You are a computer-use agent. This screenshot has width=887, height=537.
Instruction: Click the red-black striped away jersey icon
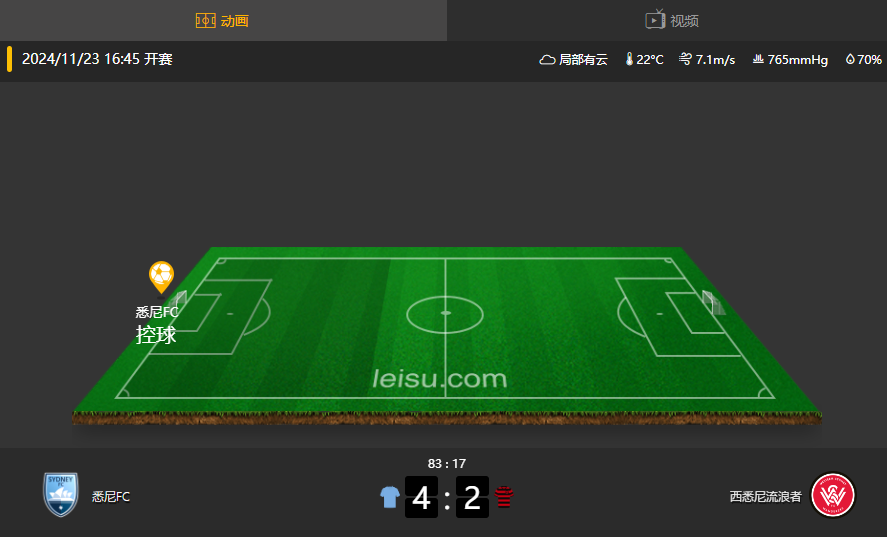[x=503, y=497]
